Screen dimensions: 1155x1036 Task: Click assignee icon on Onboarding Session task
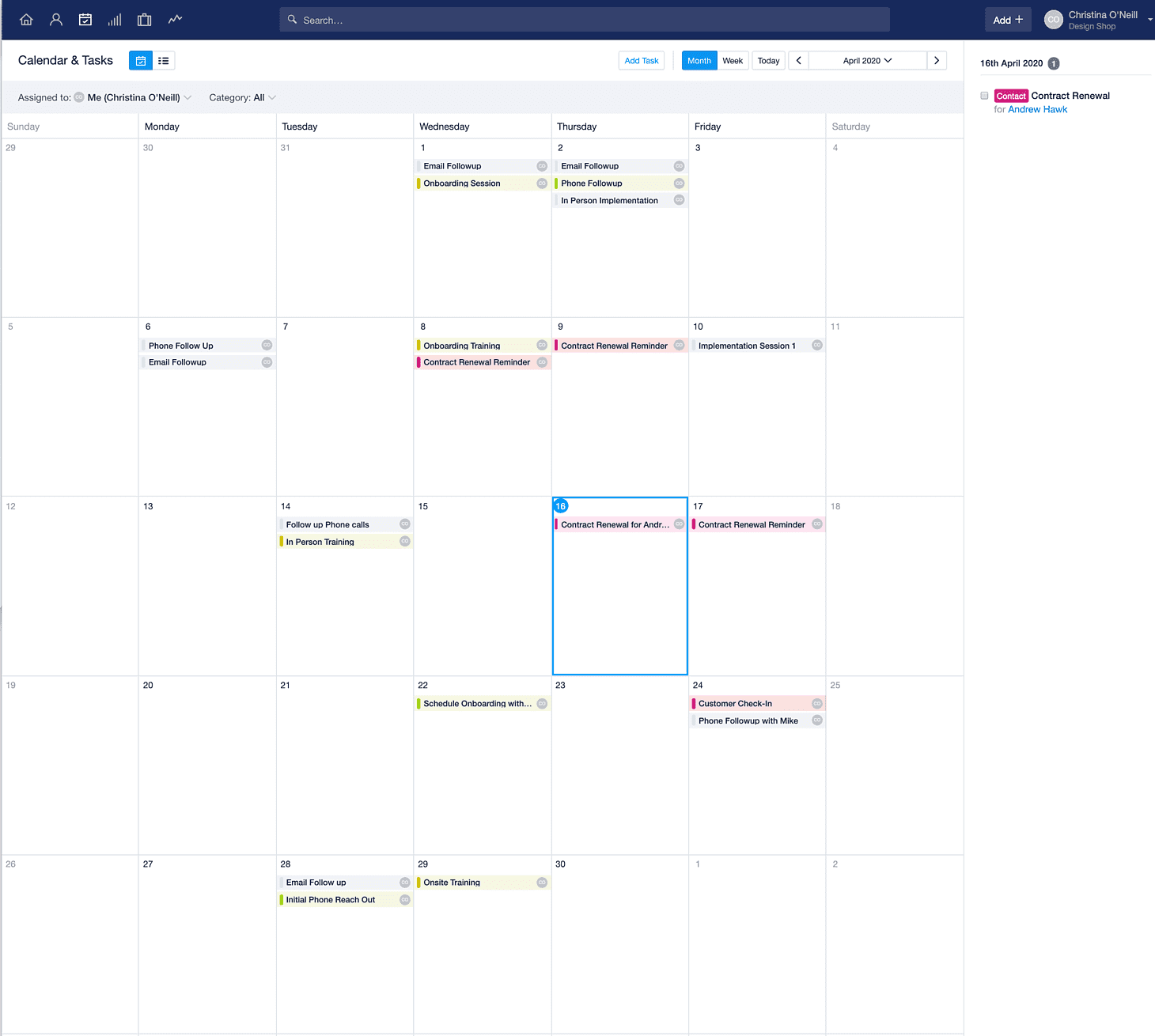point(542,183)
